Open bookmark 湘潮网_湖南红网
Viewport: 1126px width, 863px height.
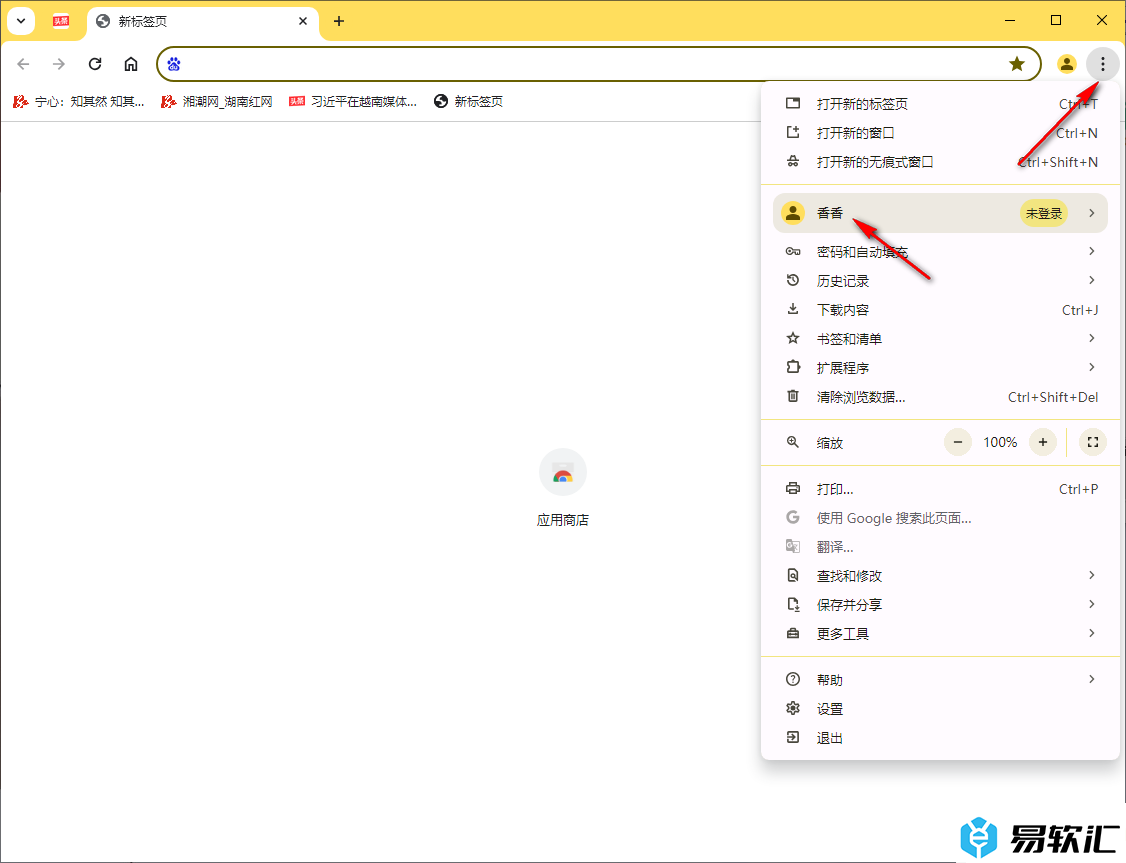point(217,102)
